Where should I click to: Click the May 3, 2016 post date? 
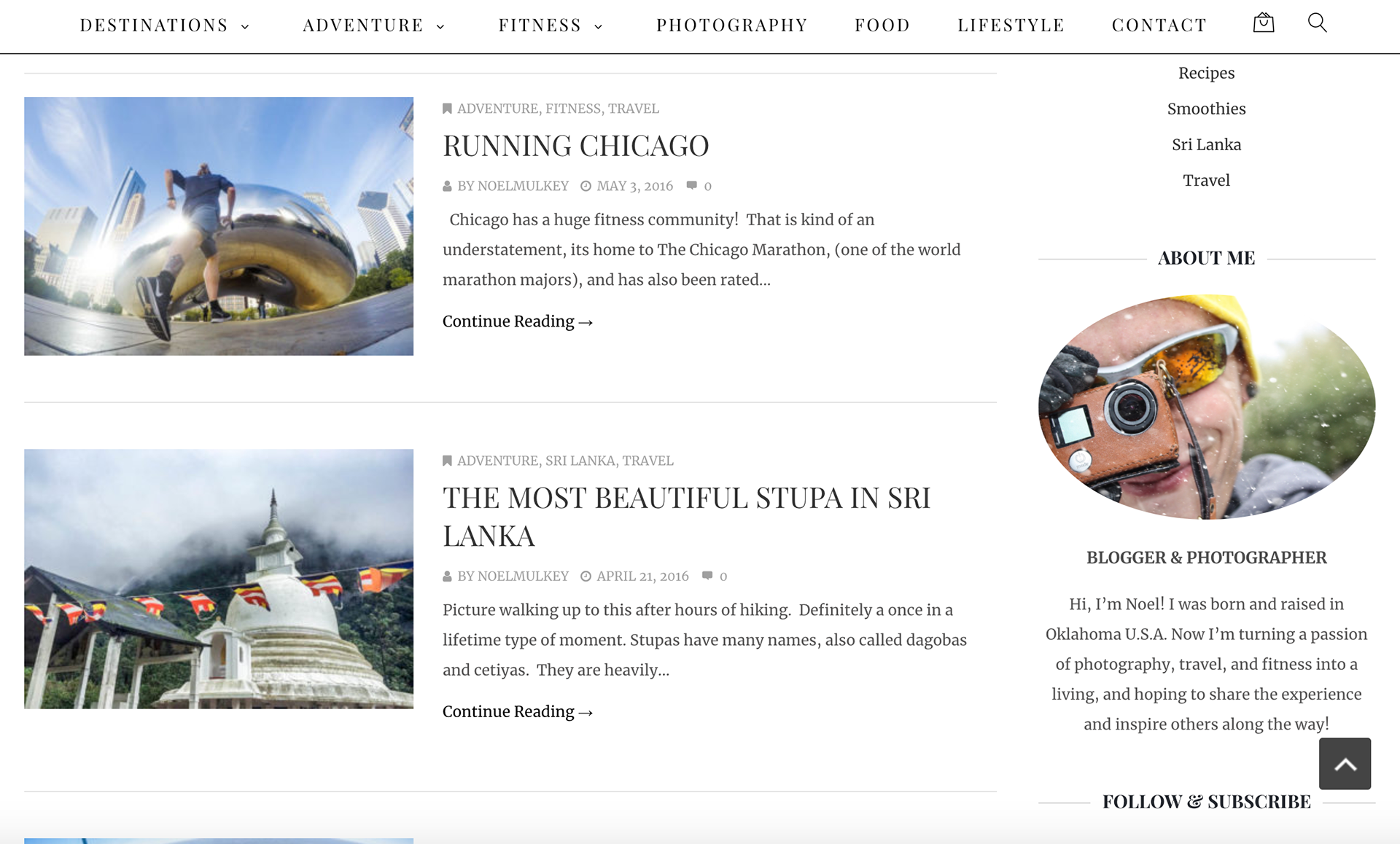(x=634, y=186)
